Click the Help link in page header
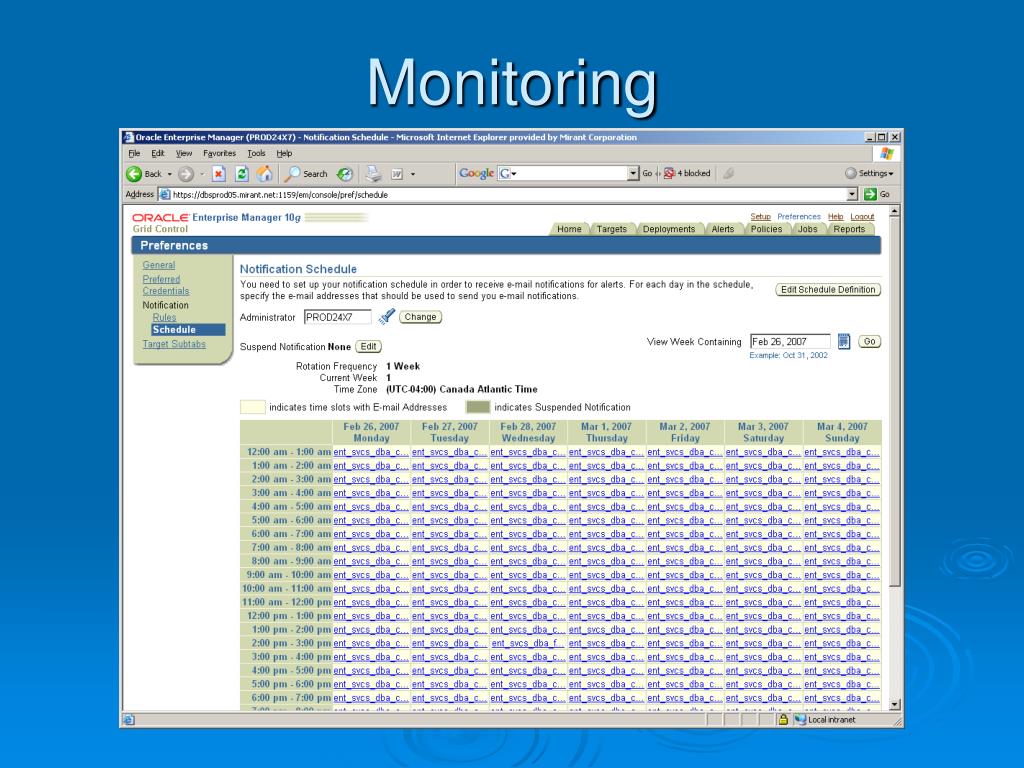 [x=835, y=216]
